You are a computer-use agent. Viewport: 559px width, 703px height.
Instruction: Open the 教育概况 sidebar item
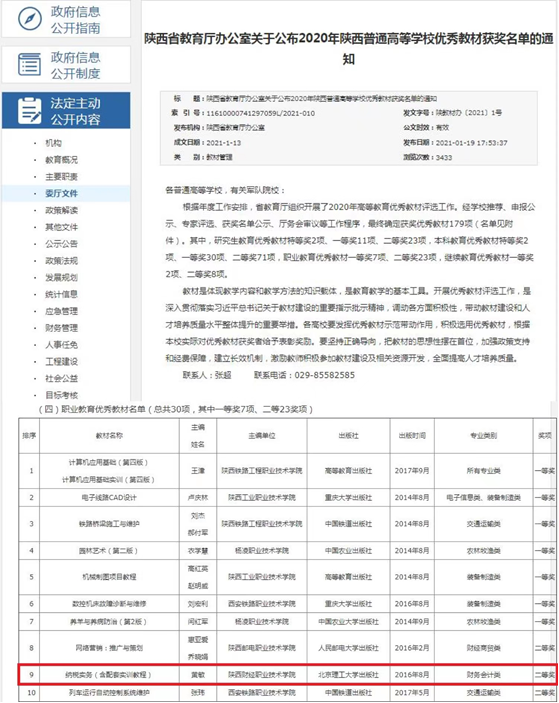[x=61, y=160]
